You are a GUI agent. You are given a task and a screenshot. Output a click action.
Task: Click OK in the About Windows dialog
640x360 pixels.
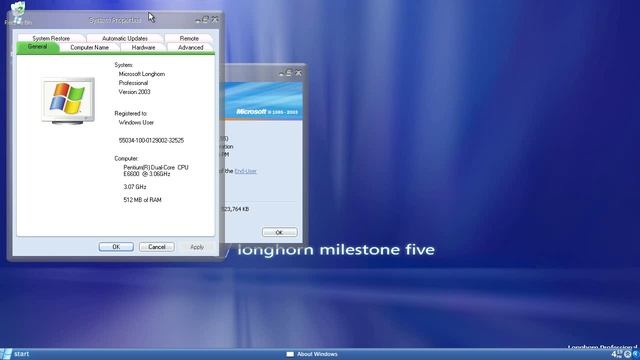[x=280, y=232]
